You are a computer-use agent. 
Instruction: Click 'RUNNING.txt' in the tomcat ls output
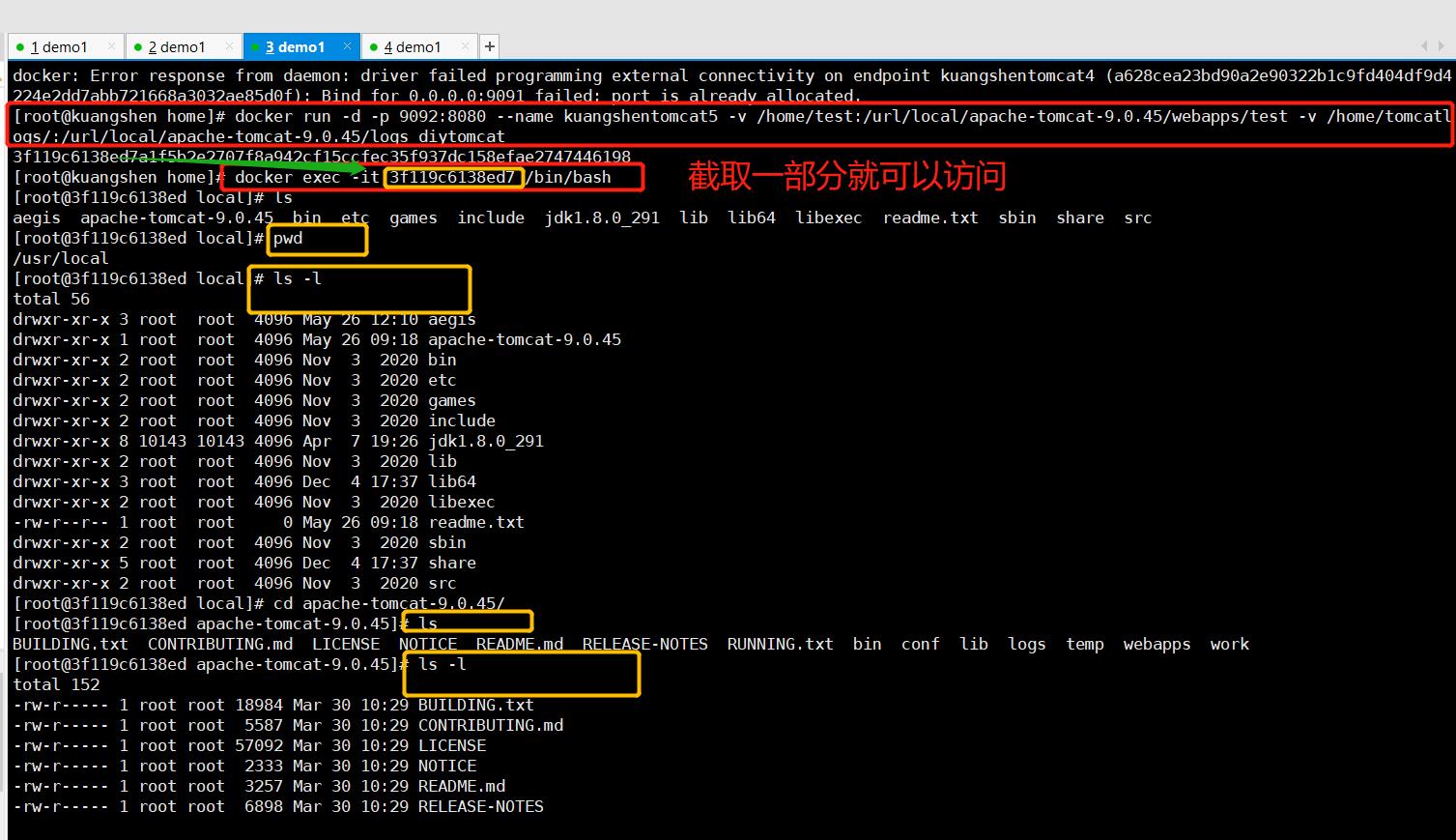[x=781, y=644]
